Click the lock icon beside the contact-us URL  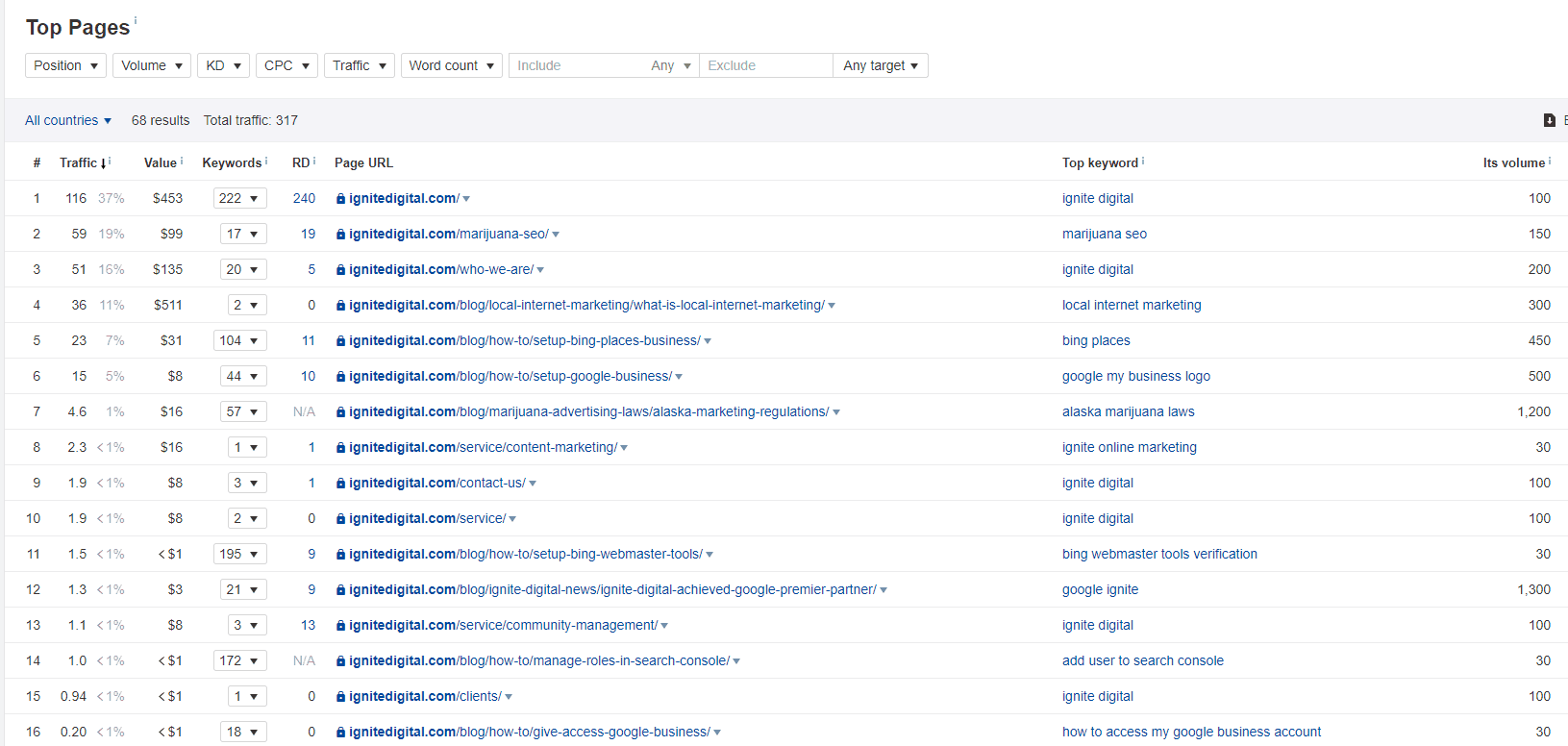pyautogui.click(x=340, y=484)
